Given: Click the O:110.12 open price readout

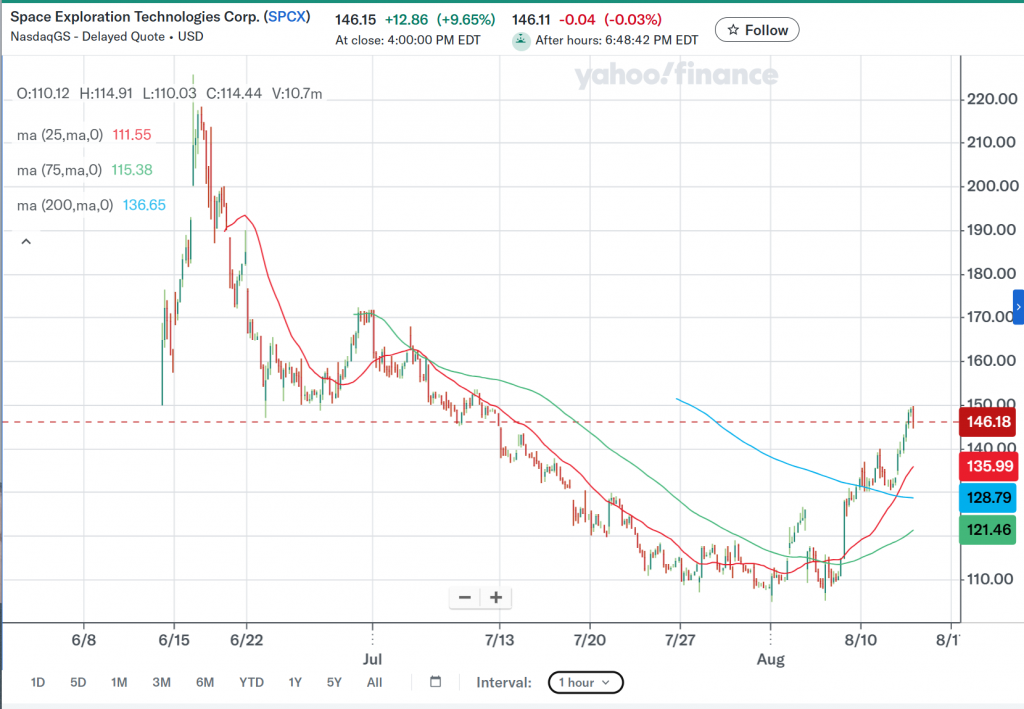Looking at the screenshot, I should 43,94.
